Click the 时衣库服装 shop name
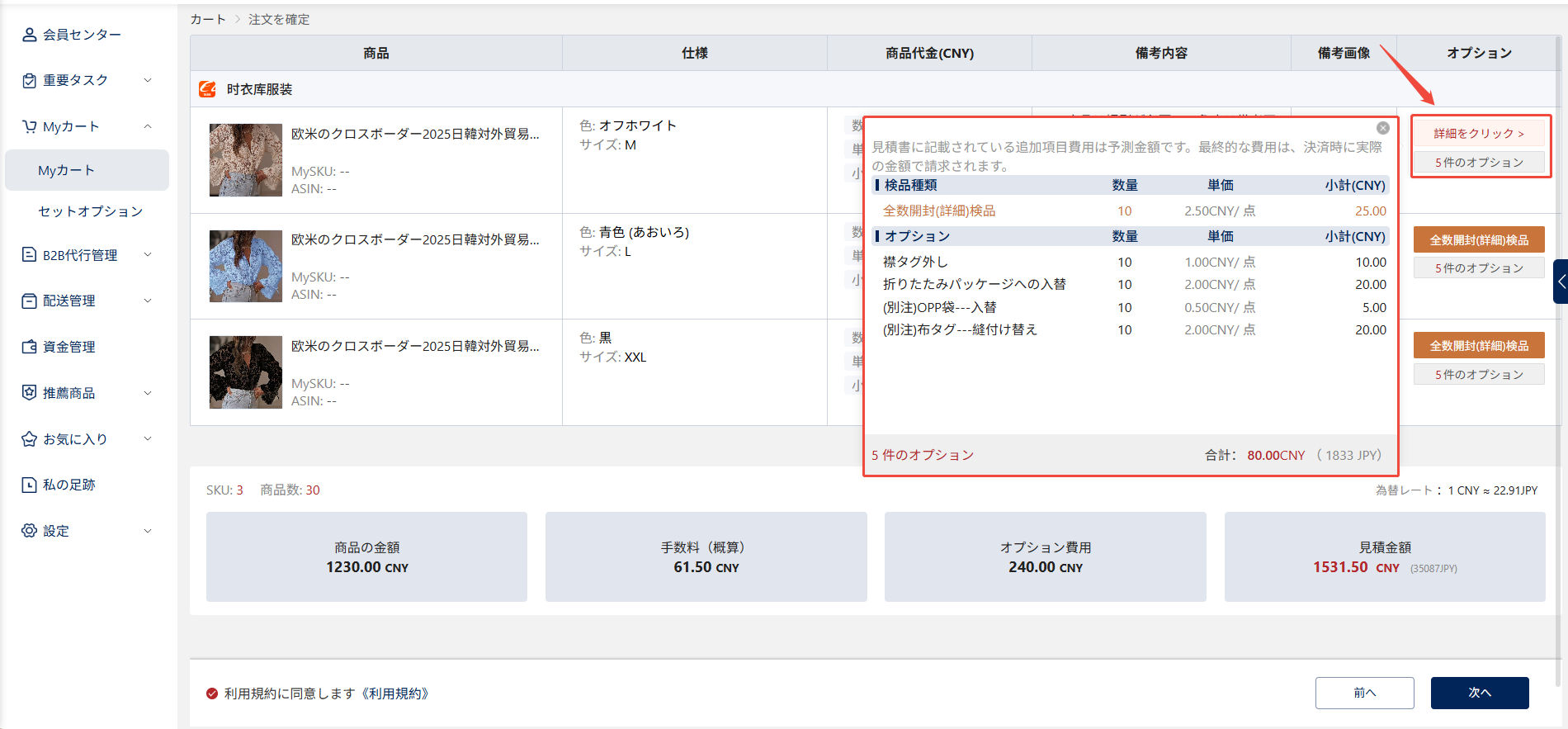The width and height of the screenshot is (1568, 729). click(x=259, y=89)
